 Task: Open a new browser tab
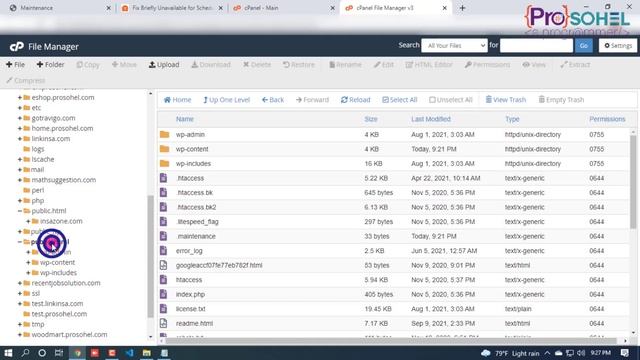(462, 8)
